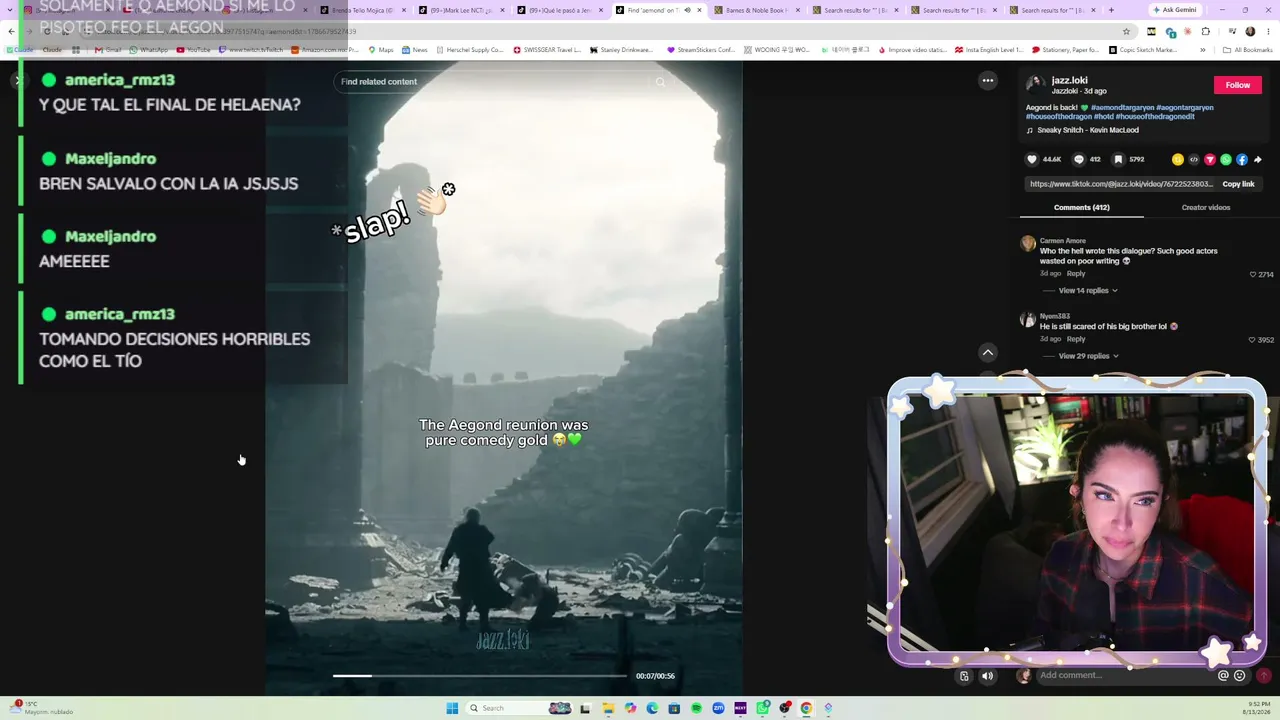Like Nyom383's comment
Image resolution: width=1280 pixels, height=720 pixels.
click(x=1253, y=340)
